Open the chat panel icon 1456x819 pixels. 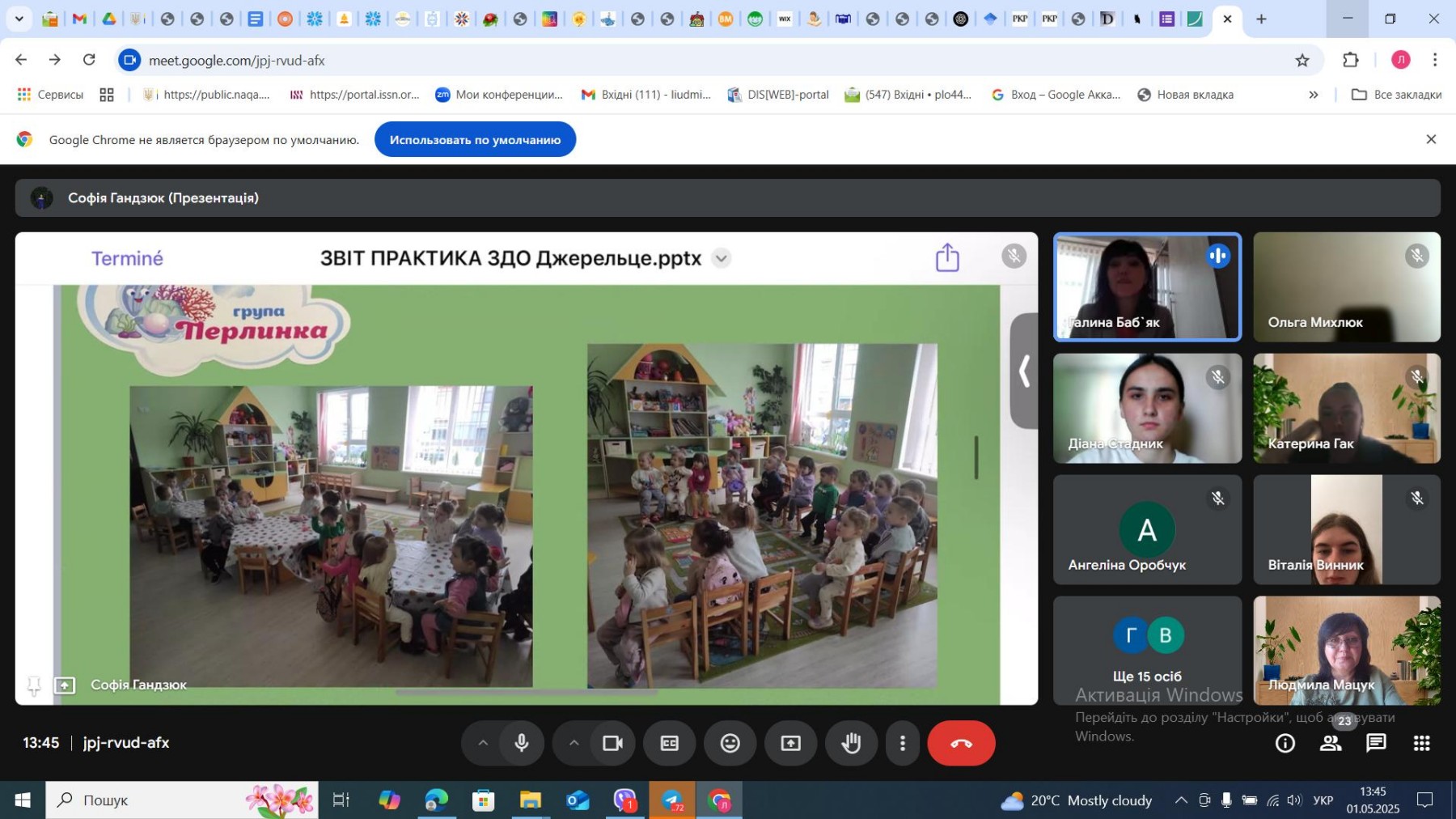click(1376, 743)
